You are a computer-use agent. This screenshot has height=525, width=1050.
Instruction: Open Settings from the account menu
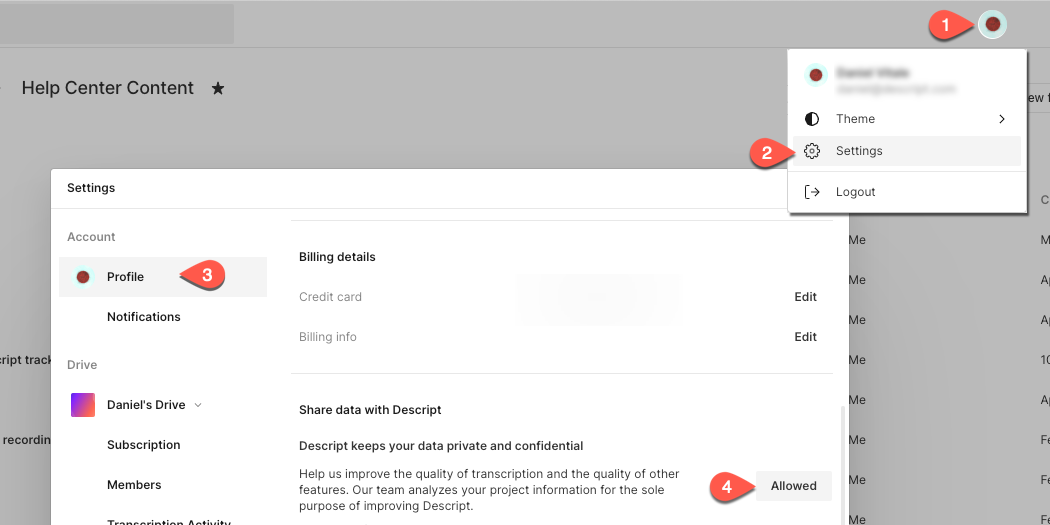coord(859,151)
